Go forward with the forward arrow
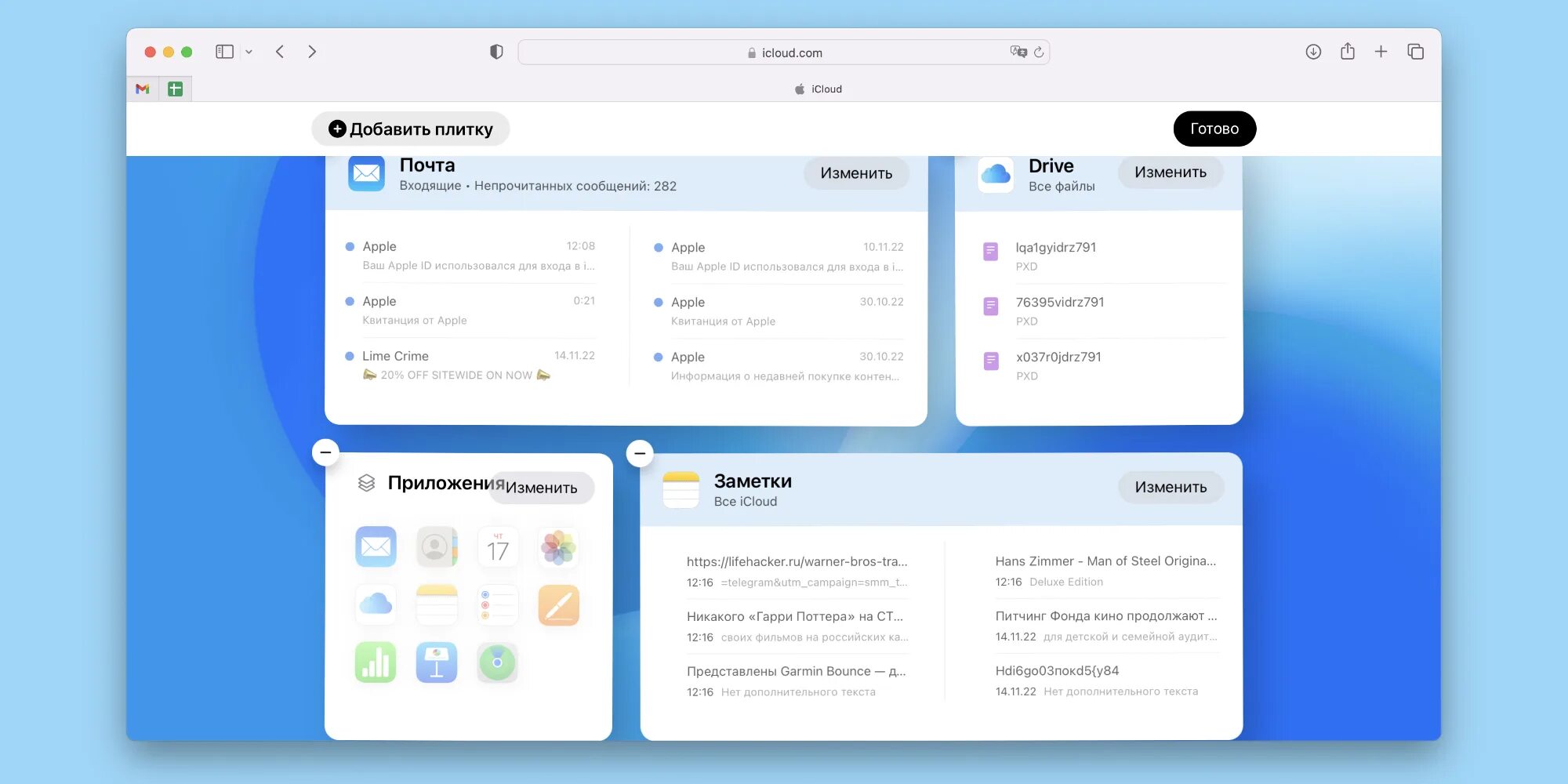The height and width of the screenshot is (784, 1568). pyautogui.click(x=312, y=52)
